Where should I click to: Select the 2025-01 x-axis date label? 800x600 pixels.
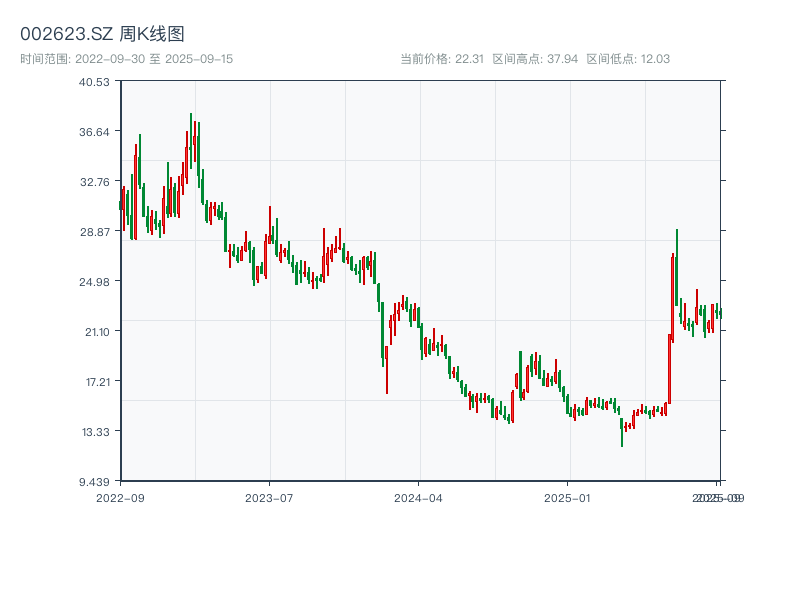(569, 497)
